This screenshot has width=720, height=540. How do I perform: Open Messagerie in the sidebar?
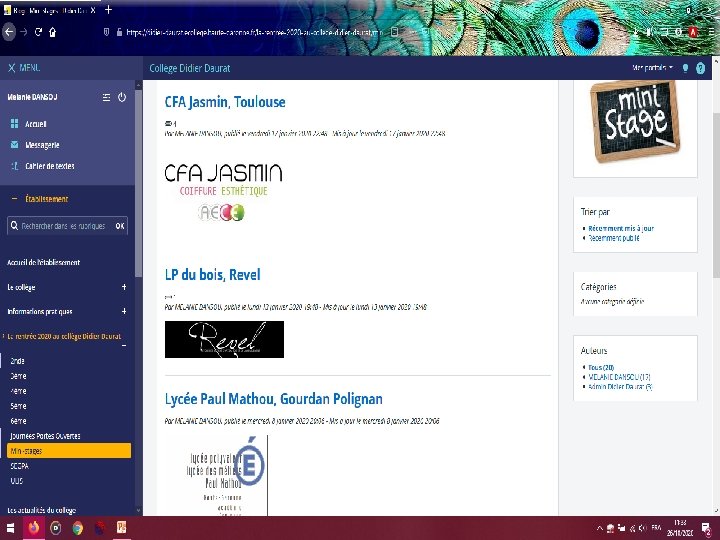click(x=42, y=145)
